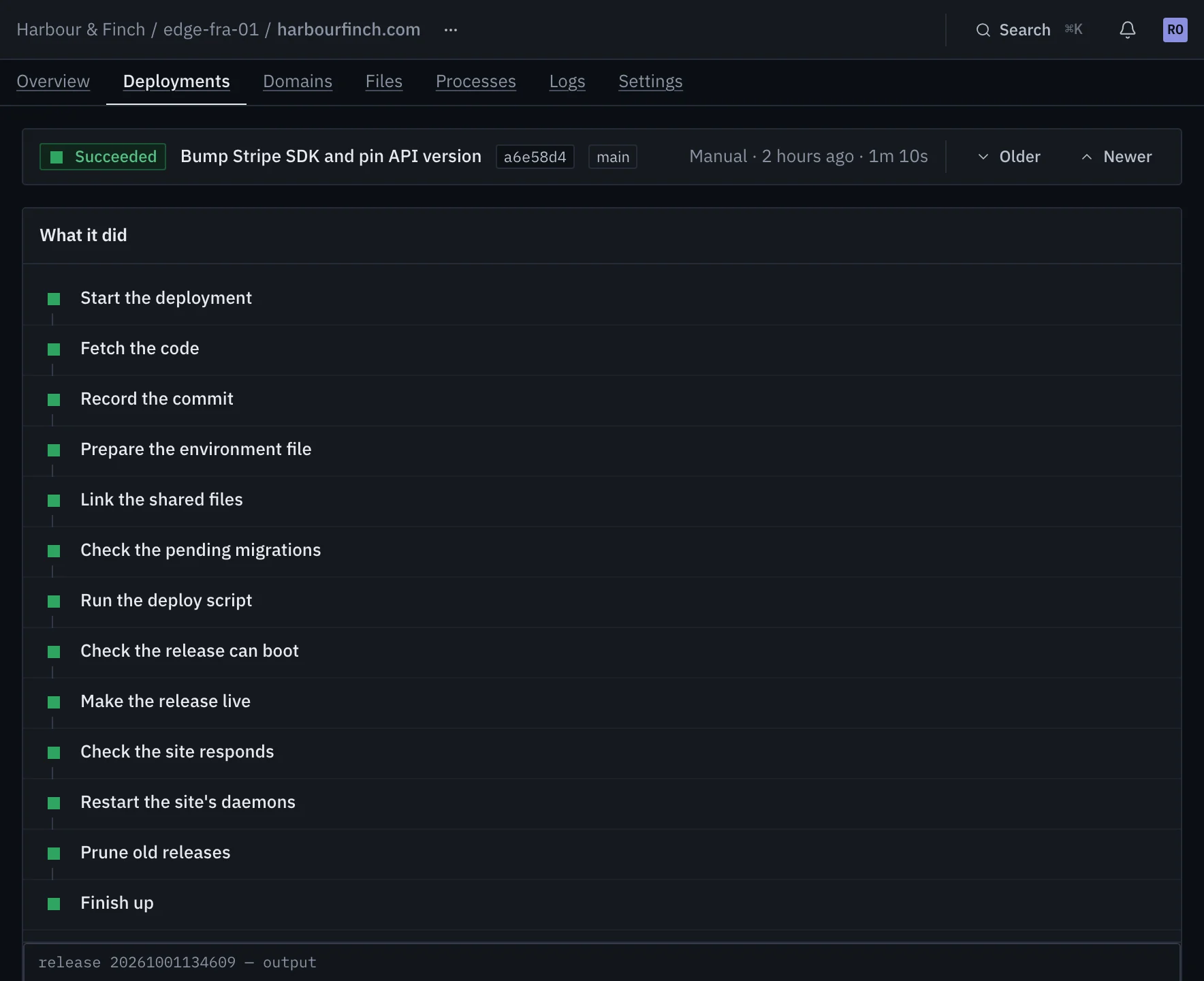Click status square for Check the pending migrations
Image resolution: width=1204 pixels, height=981 pixels.
tap(54, 551)
